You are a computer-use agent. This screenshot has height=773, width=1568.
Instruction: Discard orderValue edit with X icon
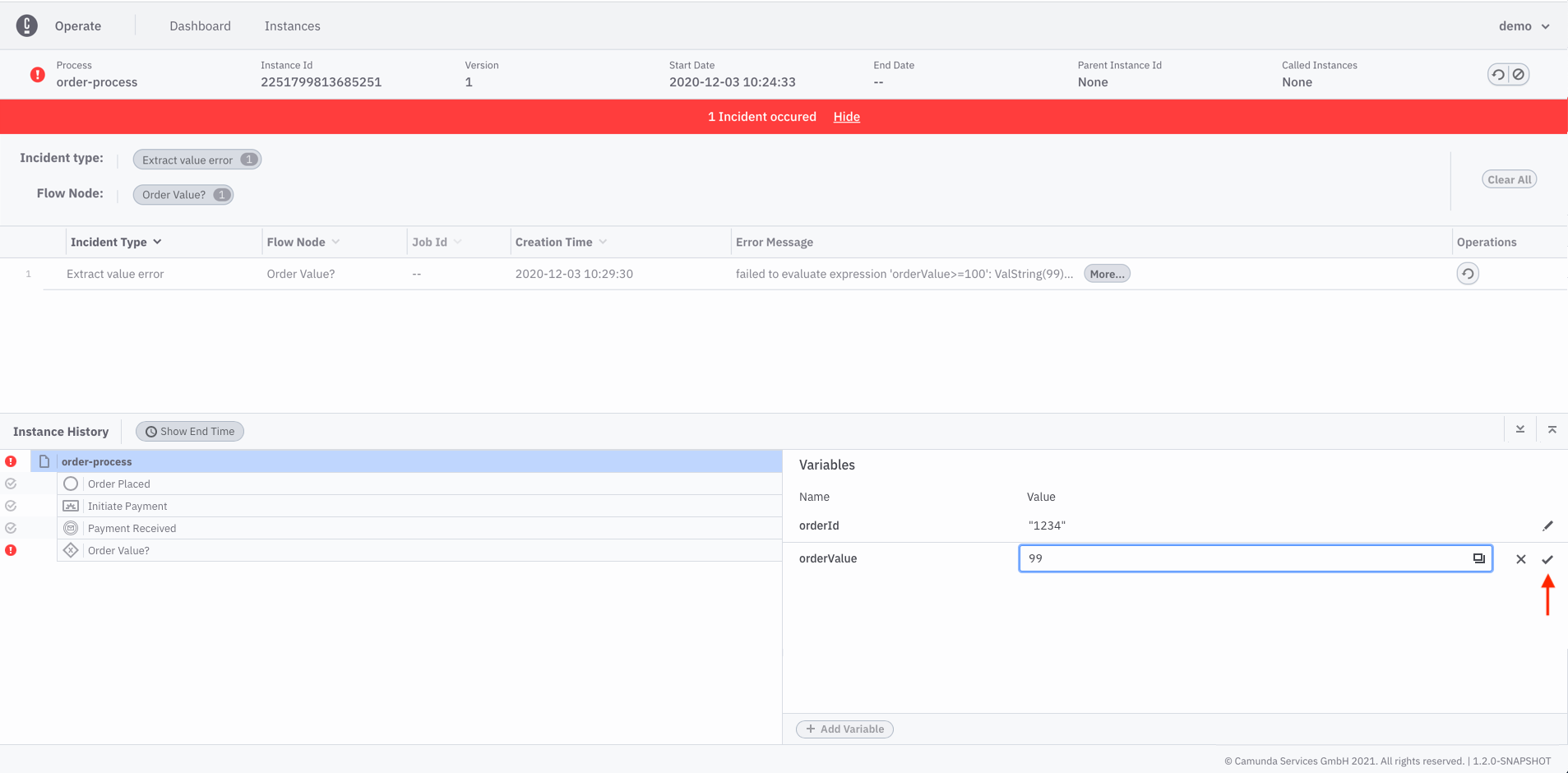coord(1521,559)
